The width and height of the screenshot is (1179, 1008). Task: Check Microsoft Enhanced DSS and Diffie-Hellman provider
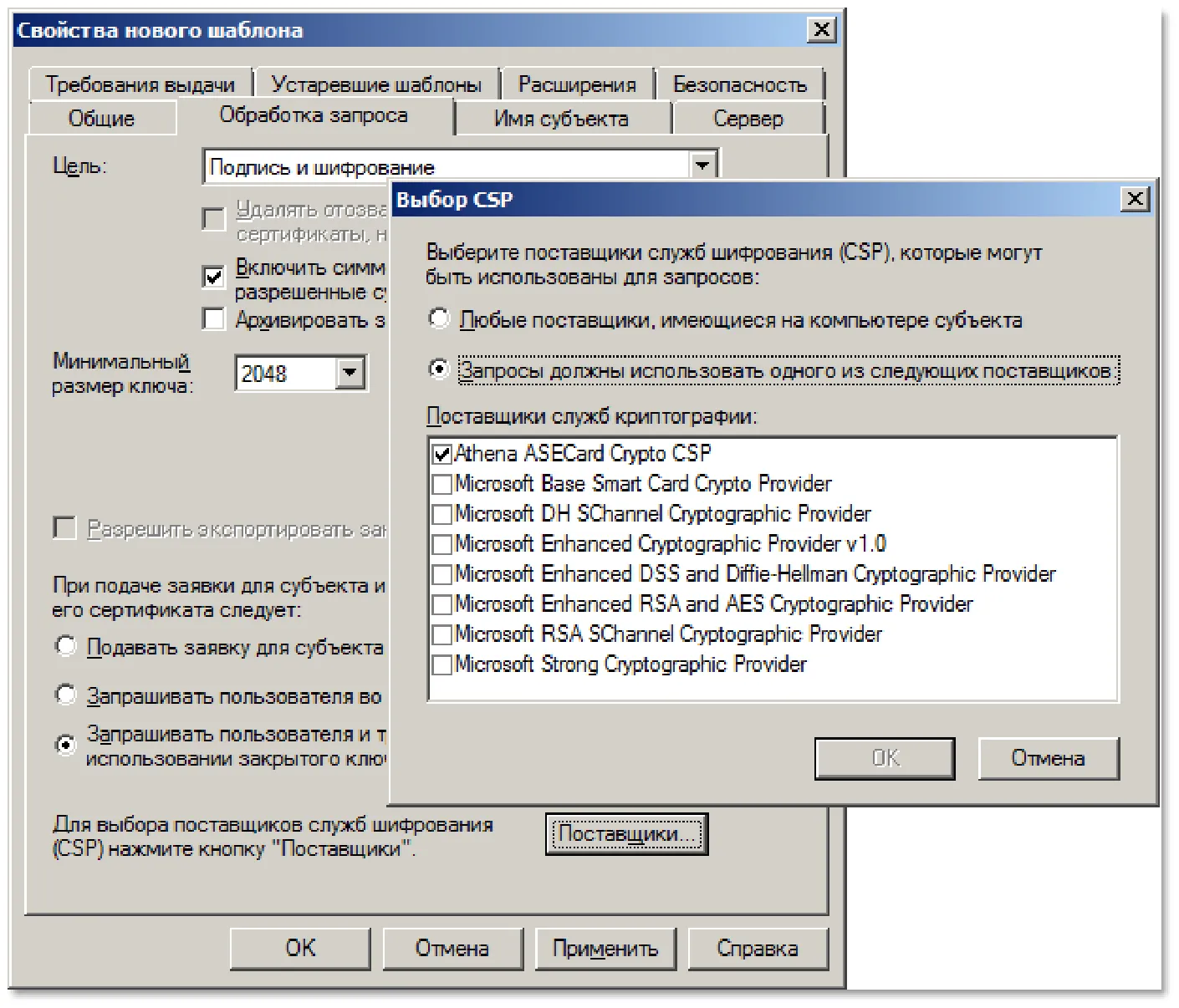[x=441, y=574]
